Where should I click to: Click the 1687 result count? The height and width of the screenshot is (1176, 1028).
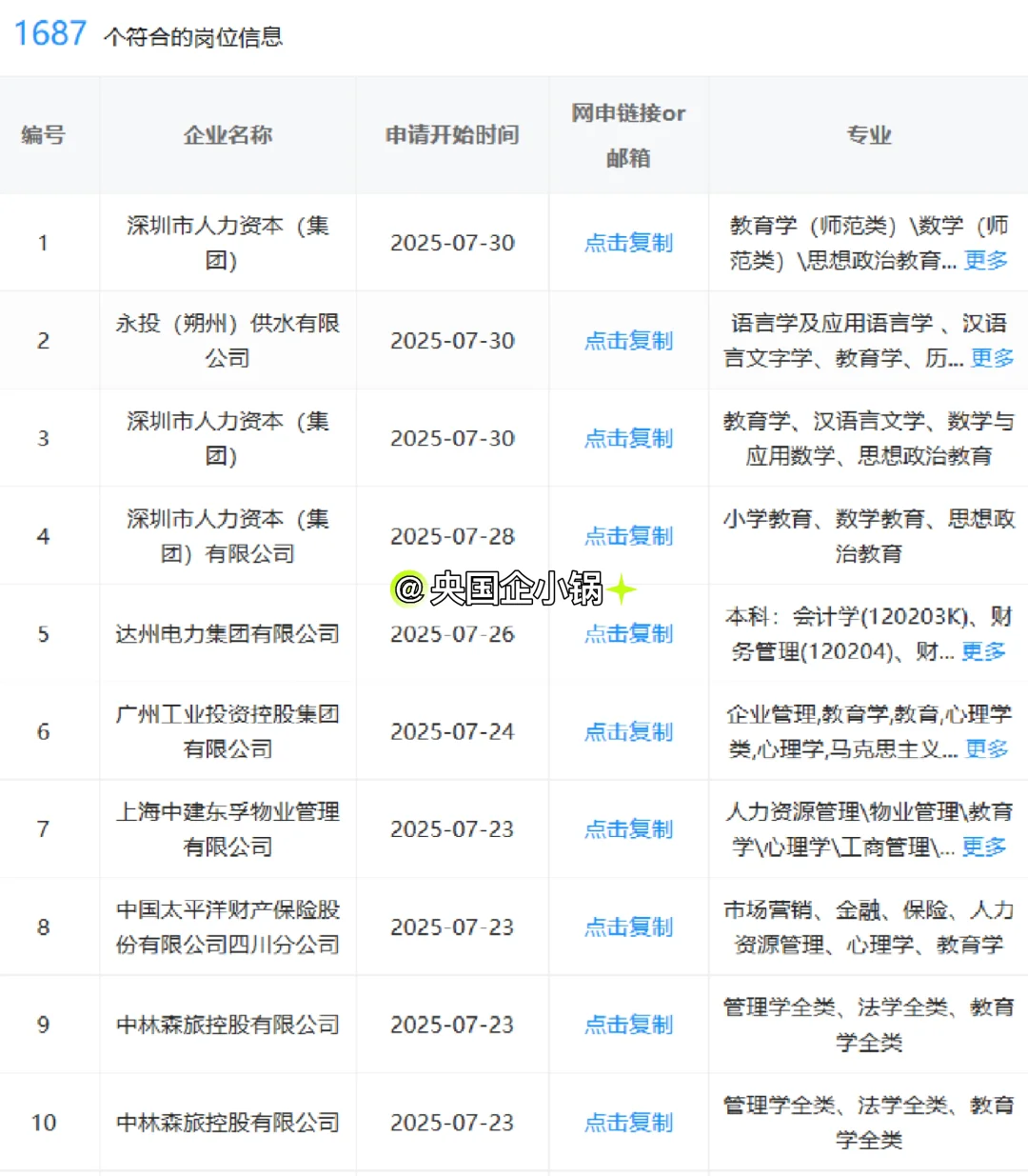(50, 33)
